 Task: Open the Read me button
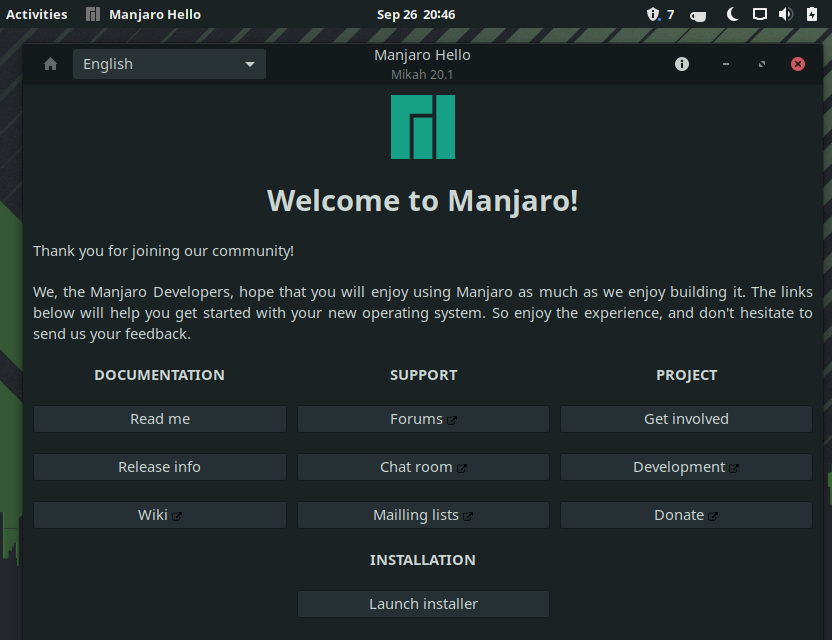tap(160, 419)
